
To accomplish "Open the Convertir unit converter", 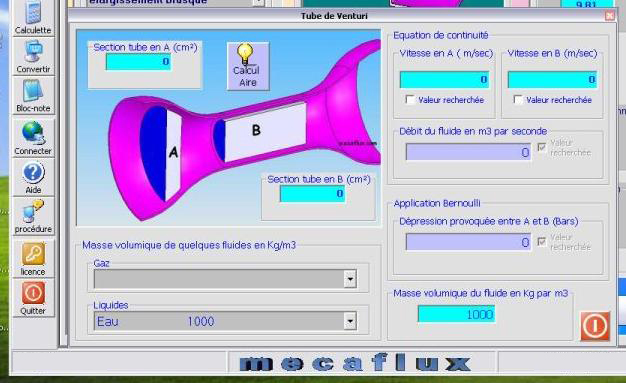I will [x=33, y=56].
